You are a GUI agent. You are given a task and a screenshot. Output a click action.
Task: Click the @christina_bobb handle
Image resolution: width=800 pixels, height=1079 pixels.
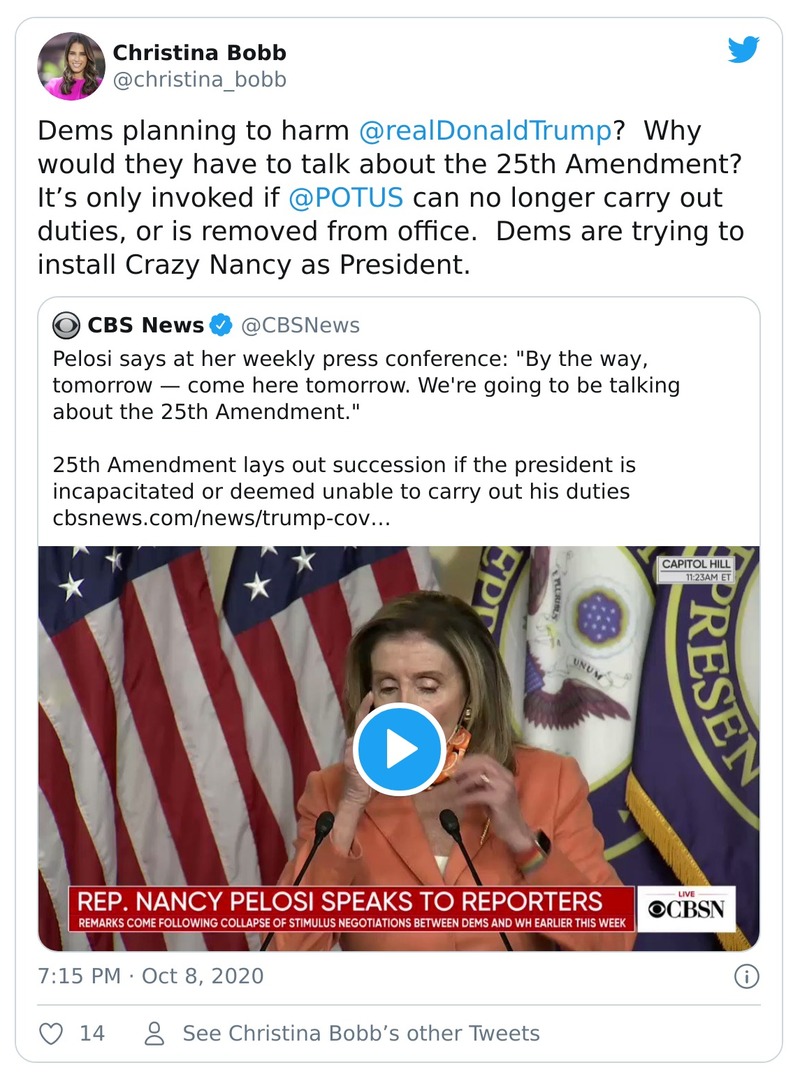click(199, 80)
